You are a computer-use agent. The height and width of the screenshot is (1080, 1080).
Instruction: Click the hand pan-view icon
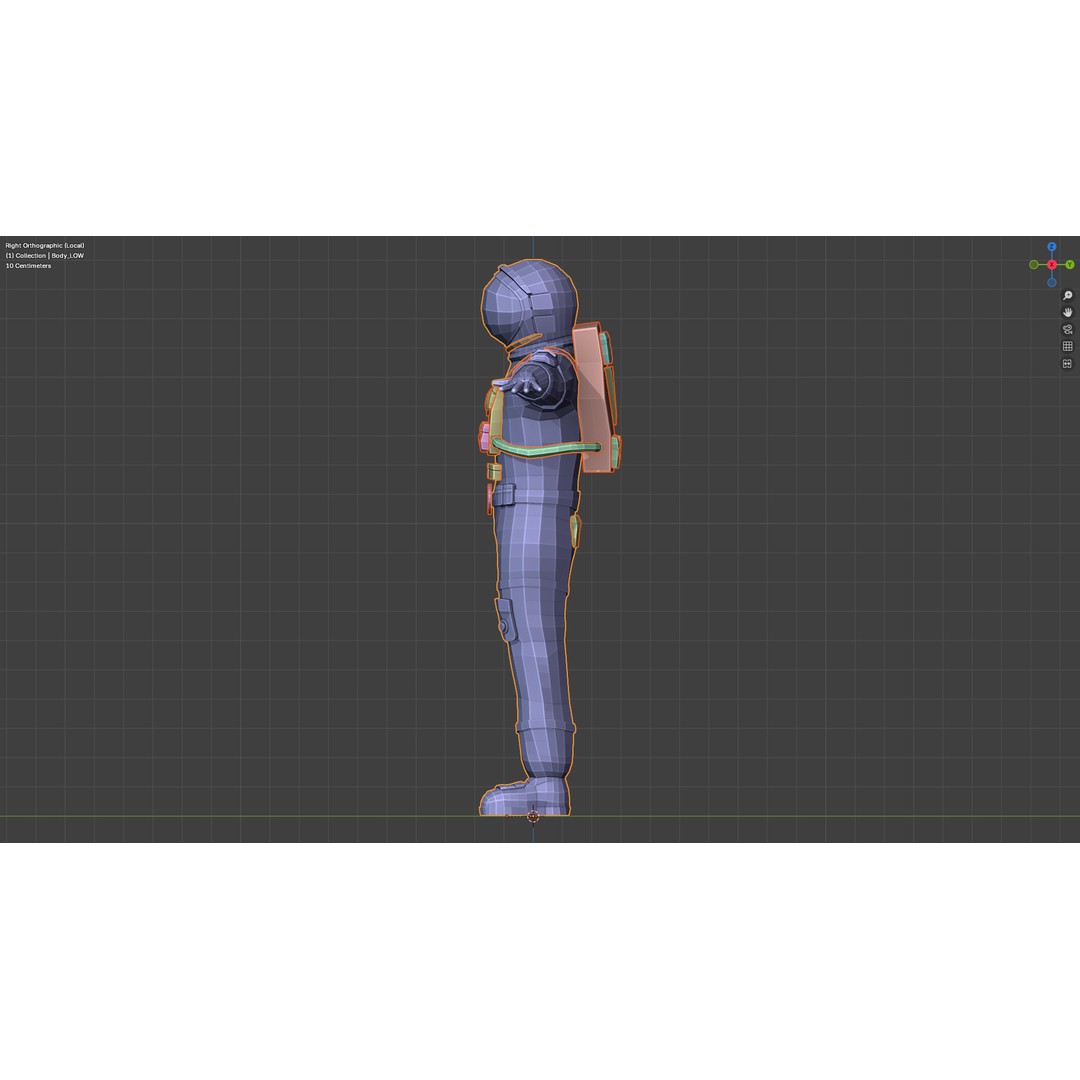pyautogui.click(x=1067, y=313)
